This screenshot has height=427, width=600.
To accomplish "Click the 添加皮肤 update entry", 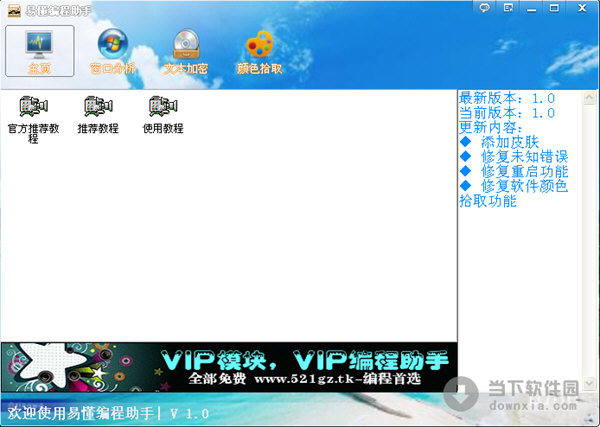I will (499, 142).
